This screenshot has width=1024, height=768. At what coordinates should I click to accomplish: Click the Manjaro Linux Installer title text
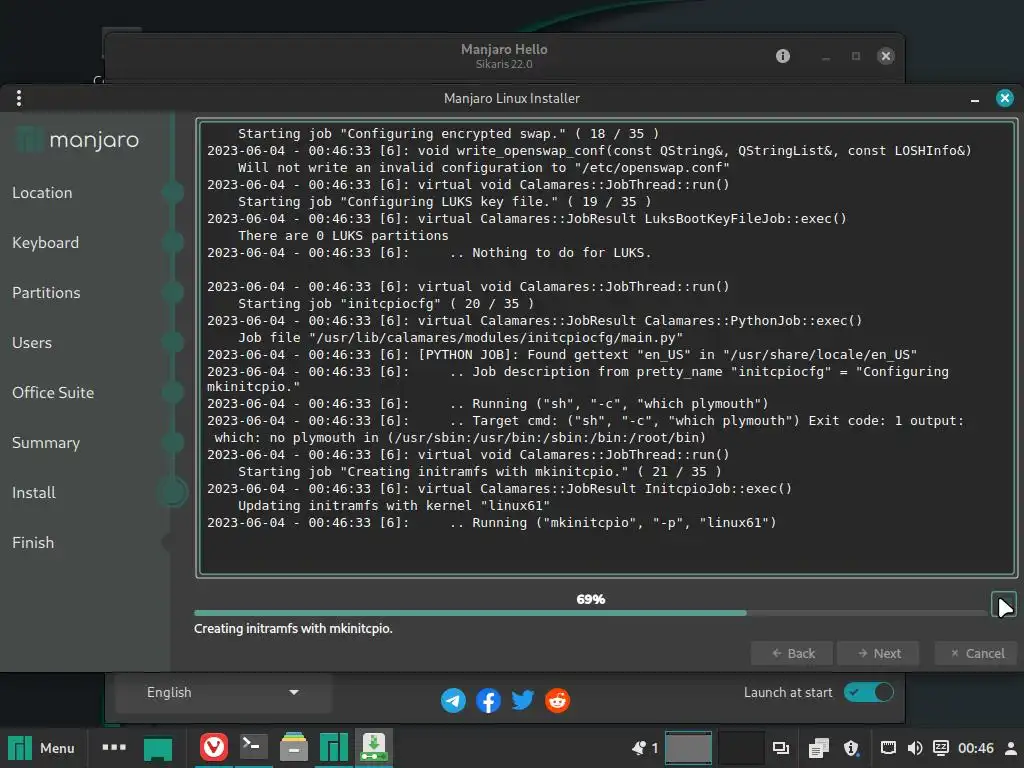512,99
